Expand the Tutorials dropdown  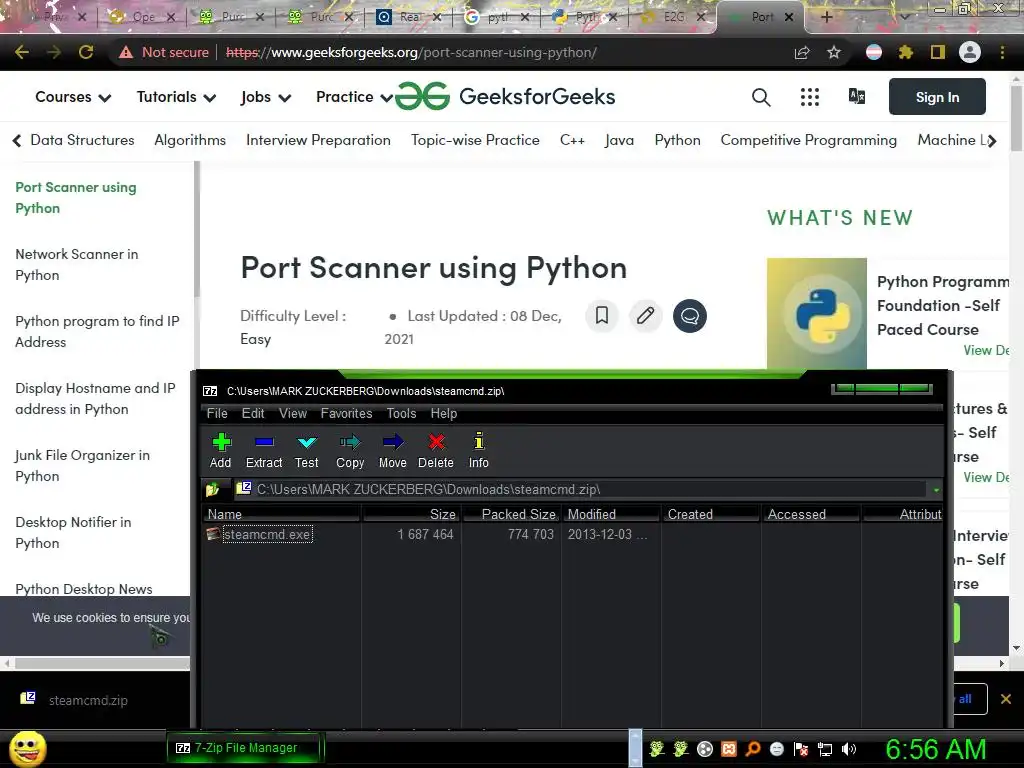click(x=176, y=97)
